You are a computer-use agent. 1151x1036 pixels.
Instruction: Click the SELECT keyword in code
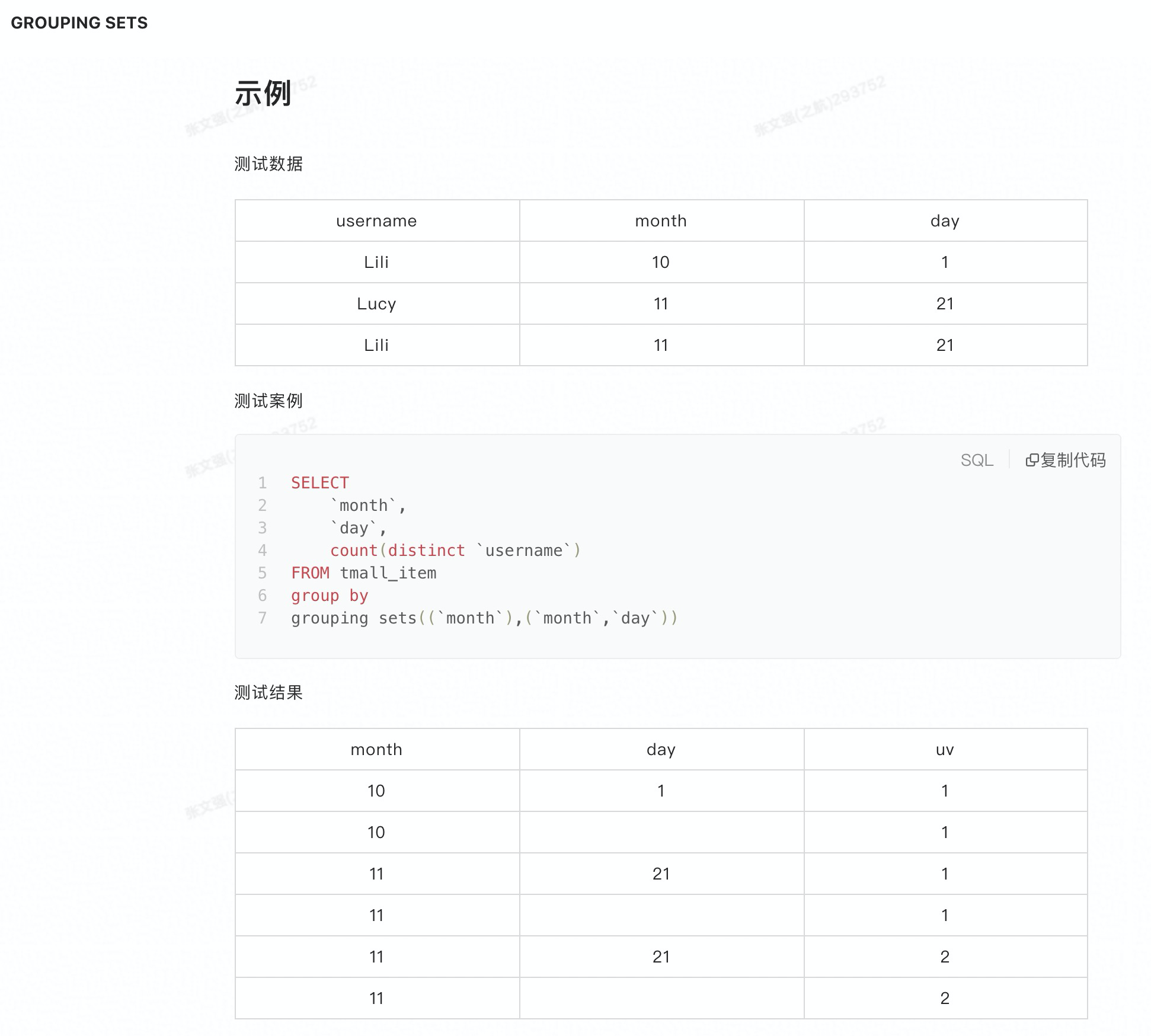click(x=320, y=483)
